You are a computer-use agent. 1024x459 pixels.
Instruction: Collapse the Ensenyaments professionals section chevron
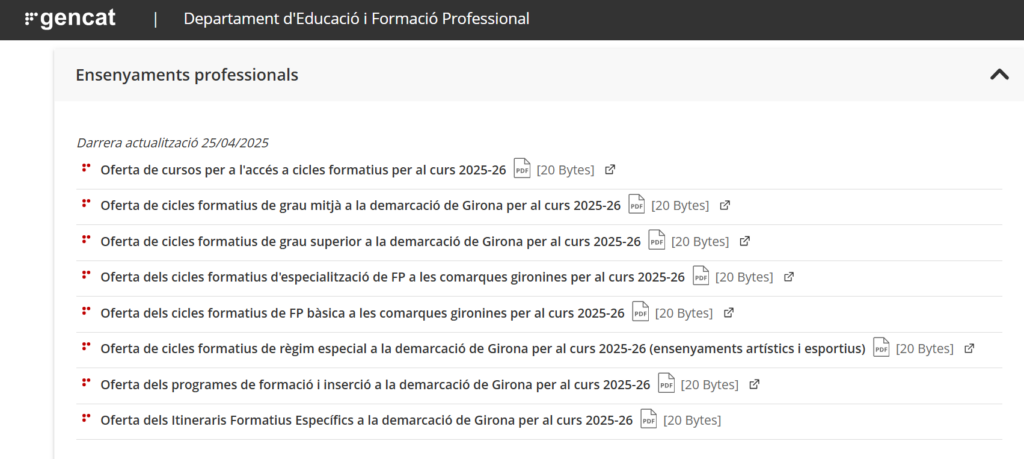click(x=998, y=74)
